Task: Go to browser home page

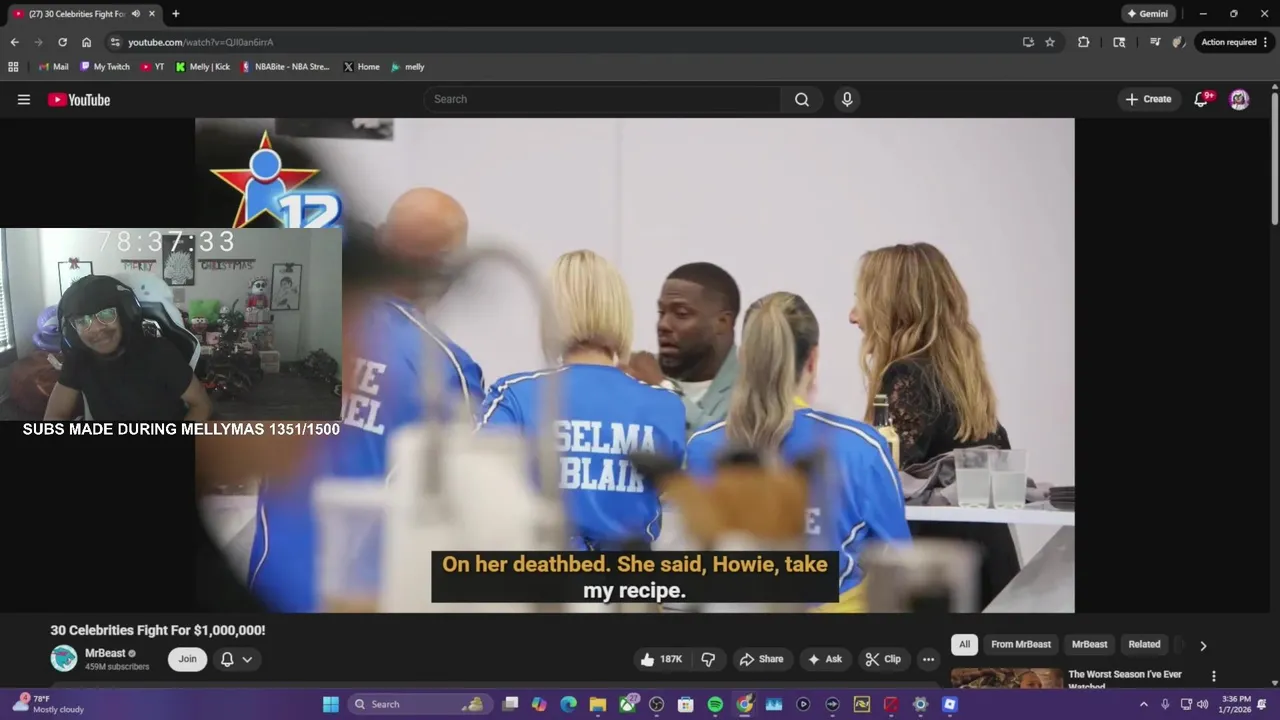Action: click(86, 42)
